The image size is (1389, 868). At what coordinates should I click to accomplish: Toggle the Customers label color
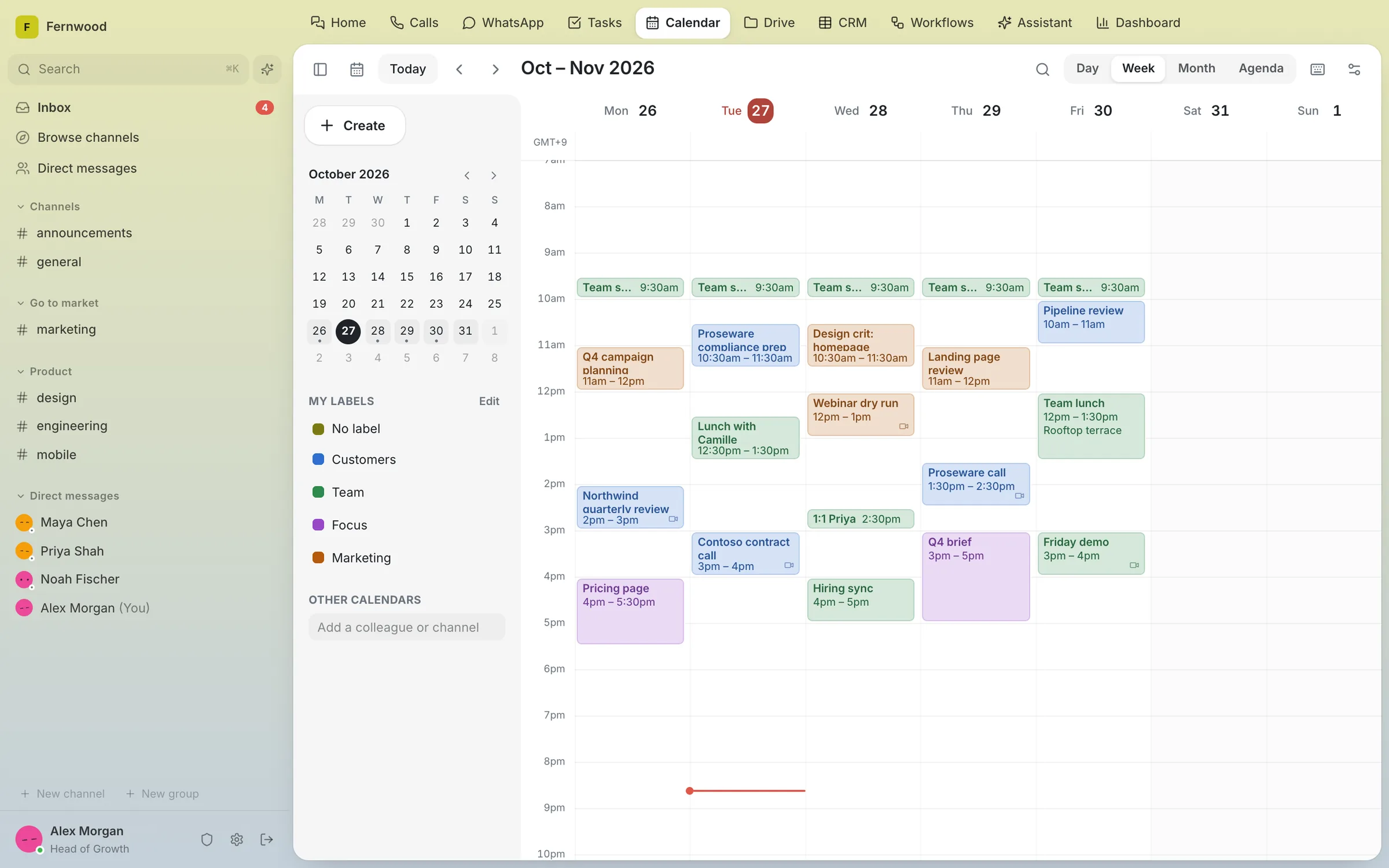pos(318,459)
